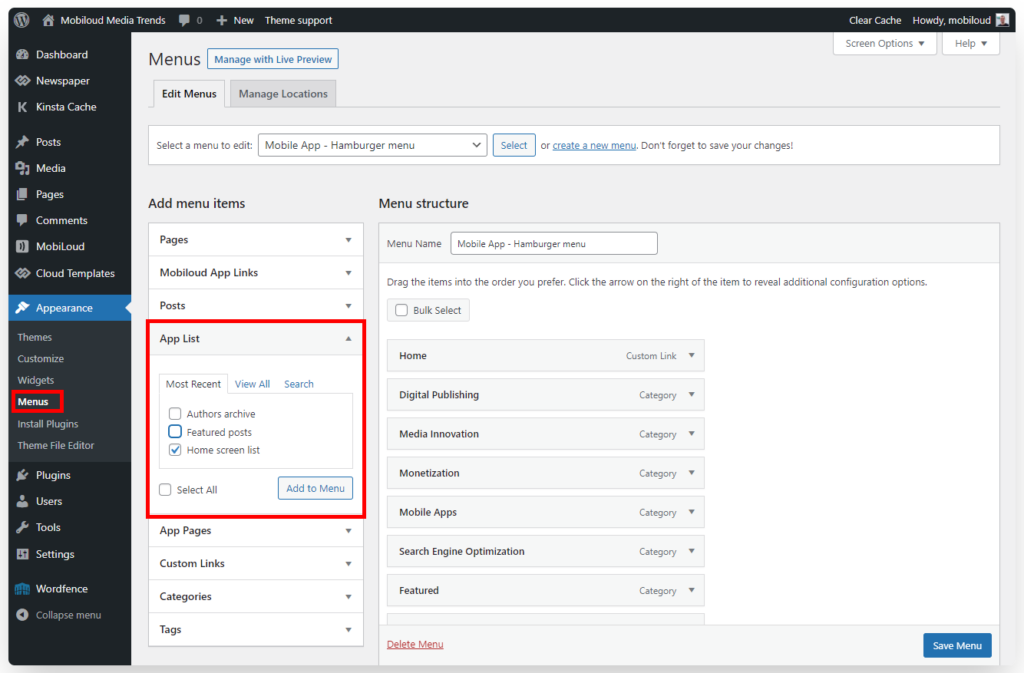Click the Collapse menu arrow icon

click(x=23, y=615)
